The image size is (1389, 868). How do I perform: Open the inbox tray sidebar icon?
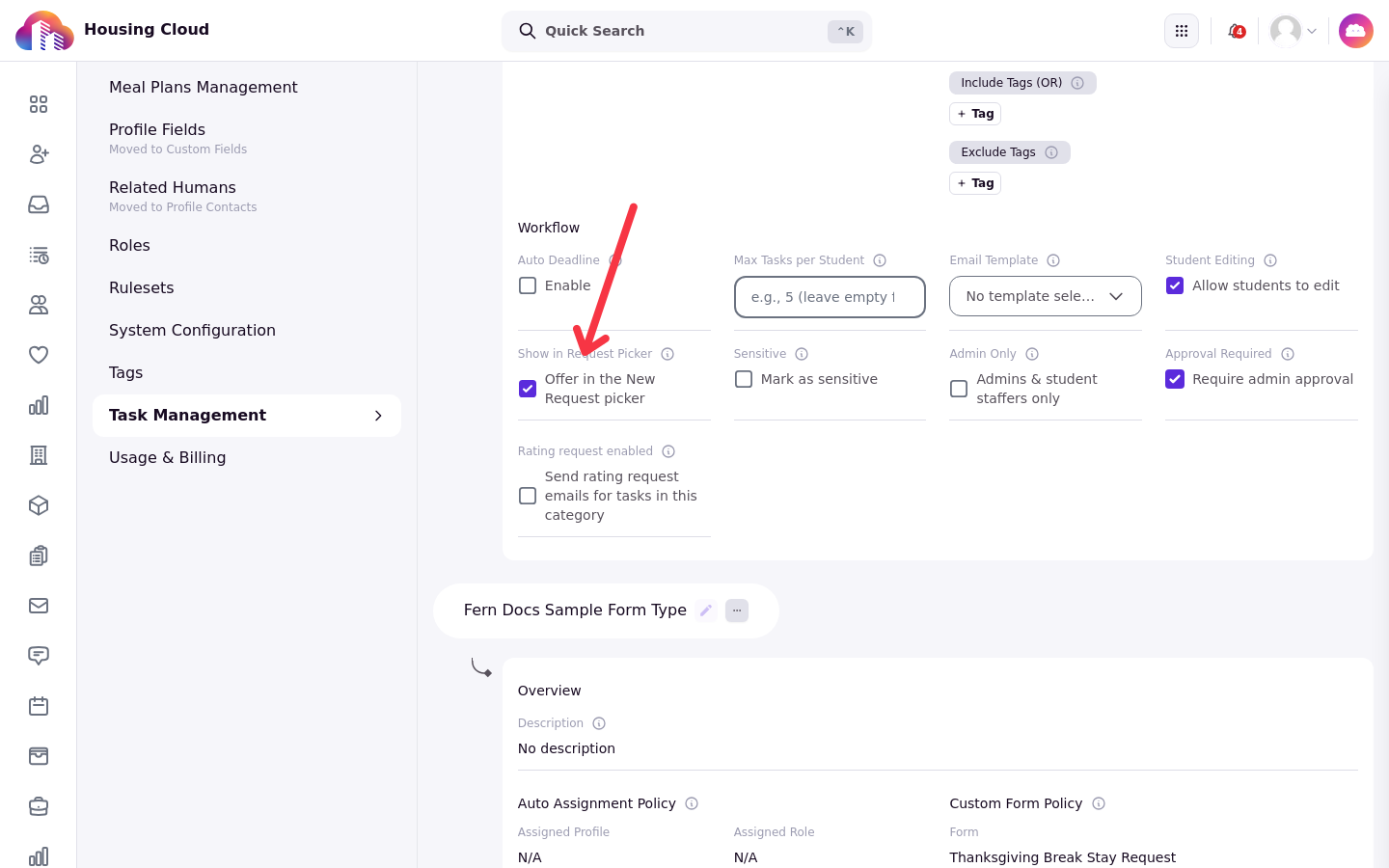39,204
